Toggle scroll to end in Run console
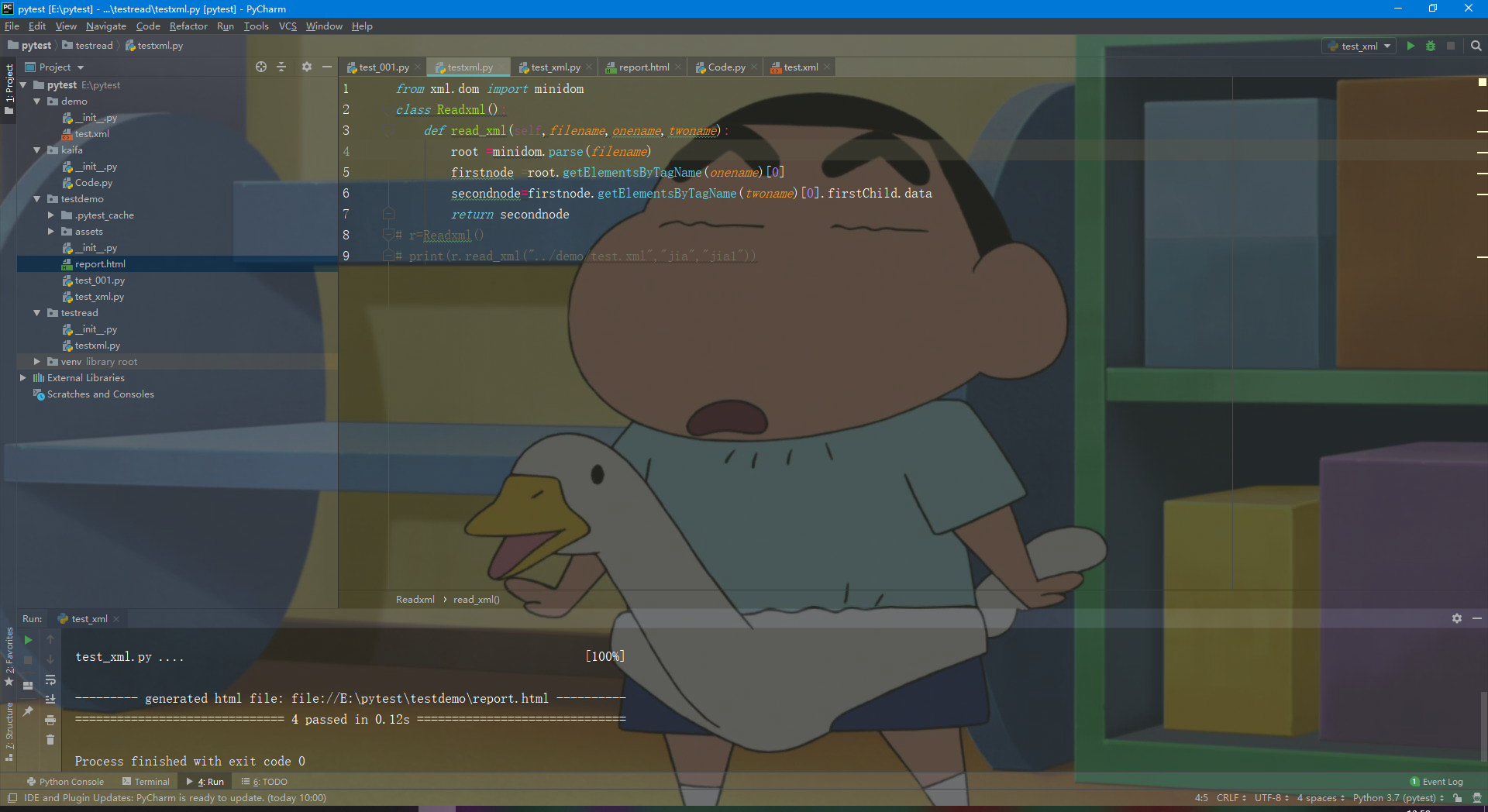The height and width of the screenshot is (812, 1488). pyautogui.click(x=50, y=700)
